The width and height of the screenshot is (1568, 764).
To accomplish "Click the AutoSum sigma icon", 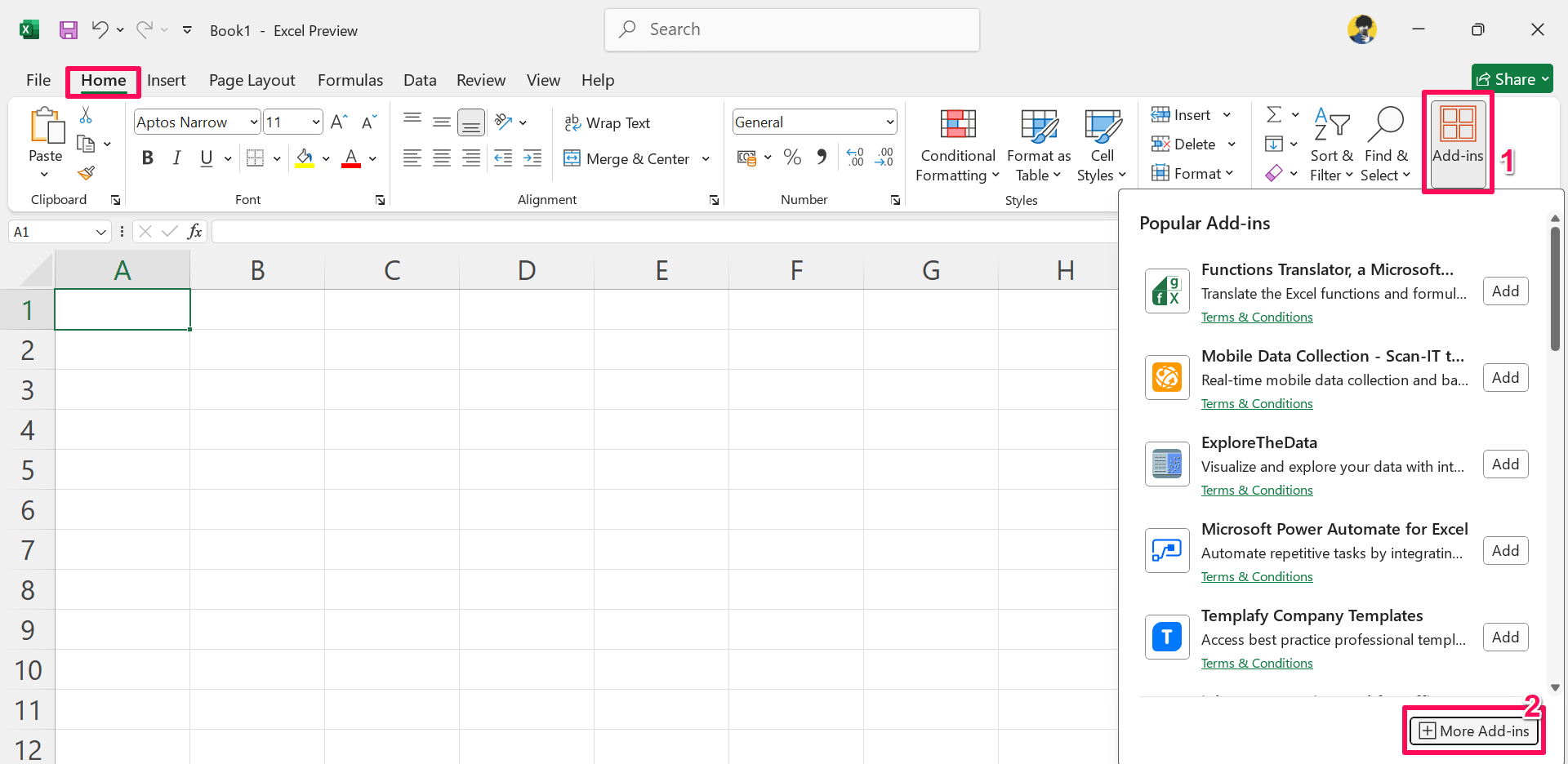I will click(1274, 114).
